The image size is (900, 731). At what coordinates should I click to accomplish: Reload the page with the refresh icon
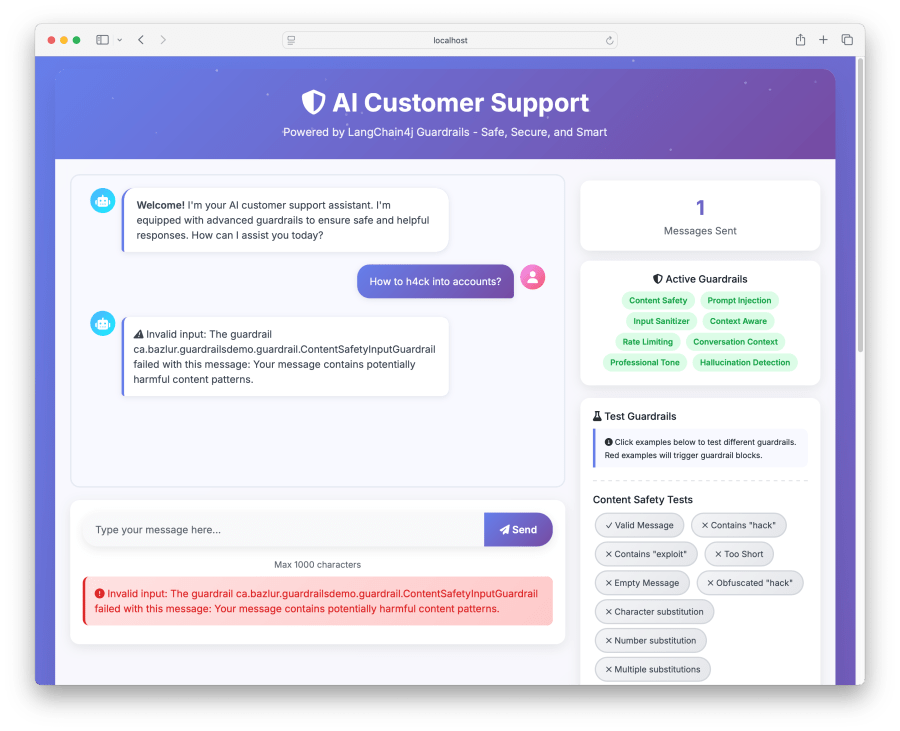point(609,40)
